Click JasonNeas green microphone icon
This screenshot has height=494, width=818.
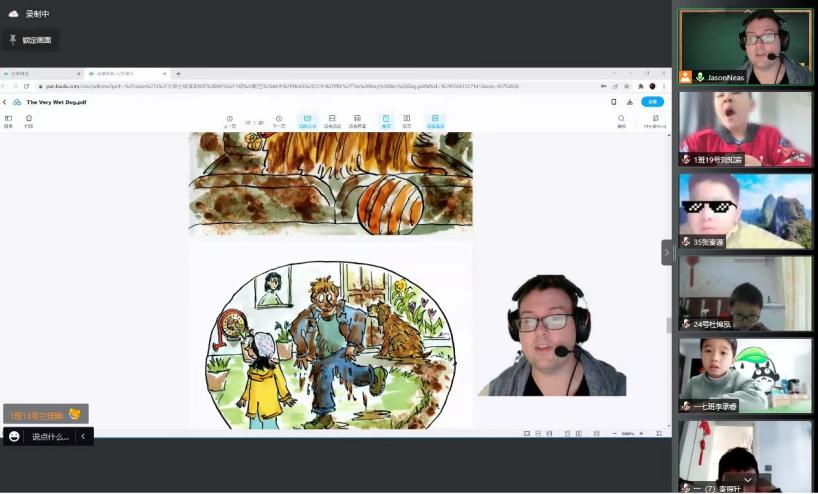[x=700, y=77]
